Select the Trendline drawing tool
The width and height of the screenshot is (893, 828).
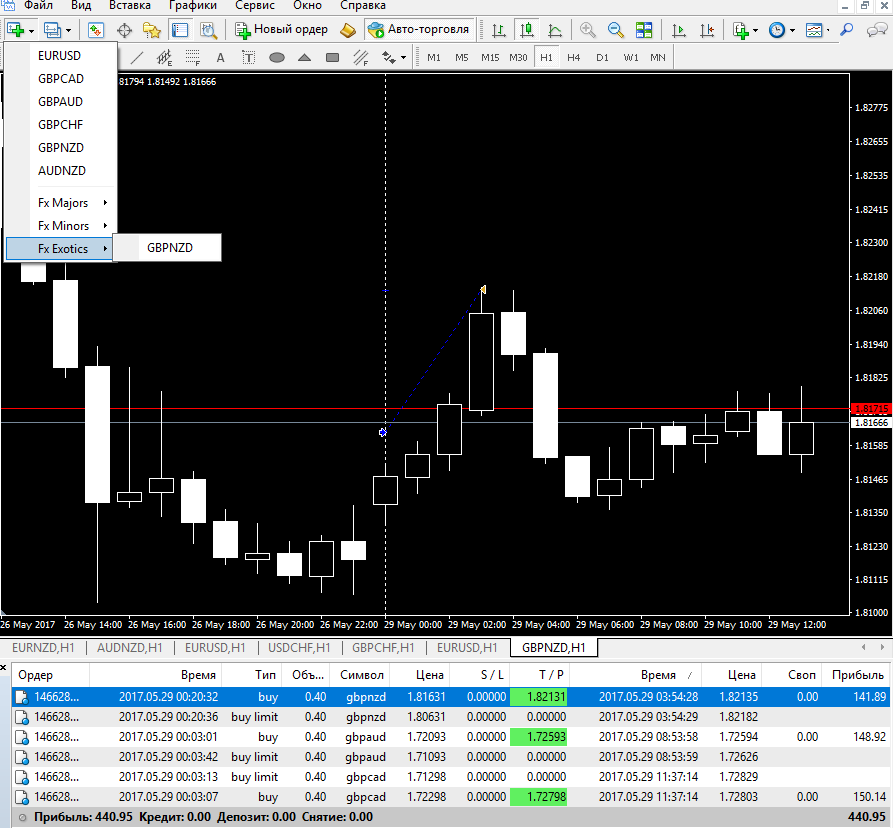[137, 58]
